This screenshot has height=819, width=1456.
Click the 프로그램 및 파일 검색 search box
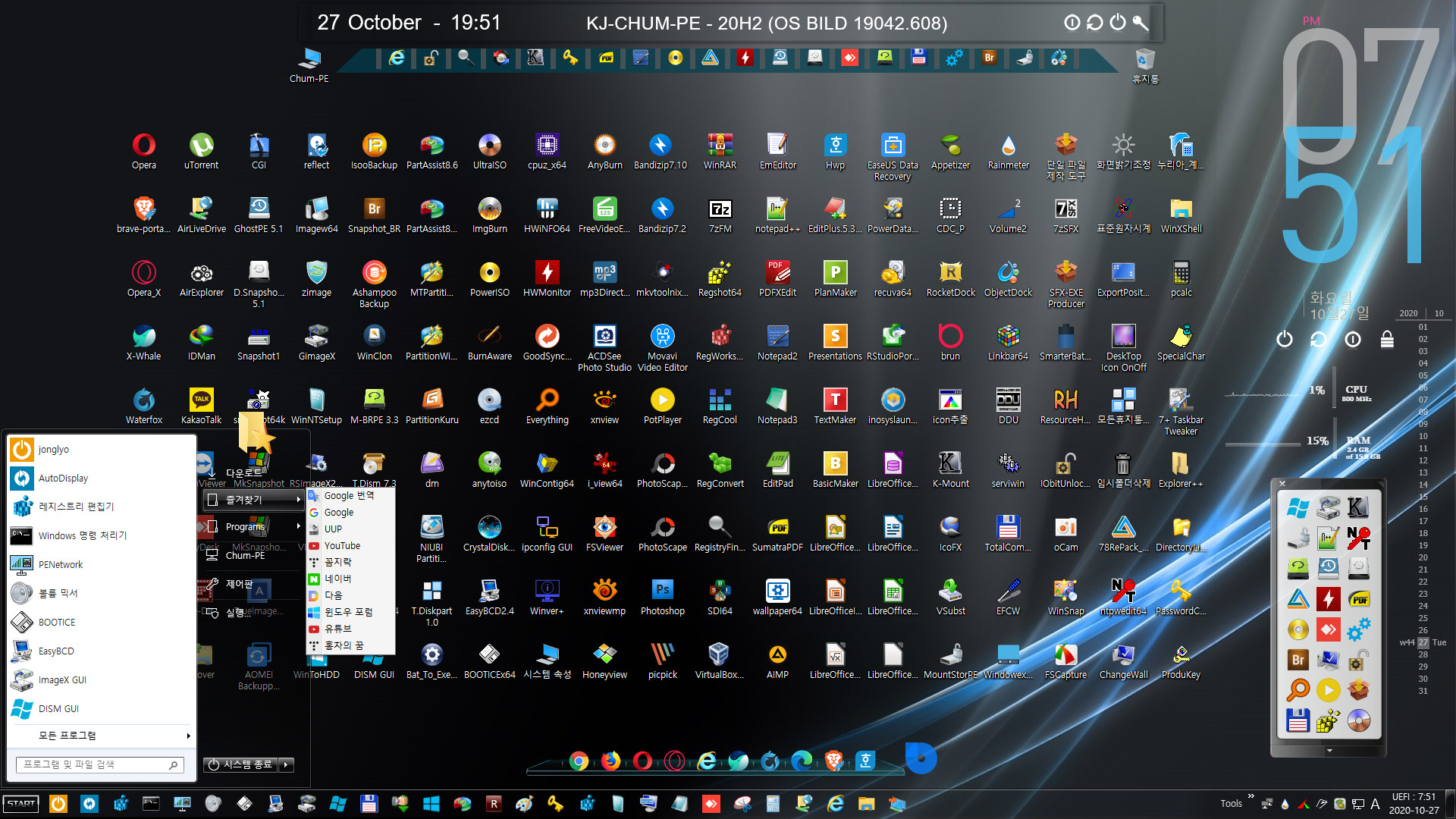100,765
